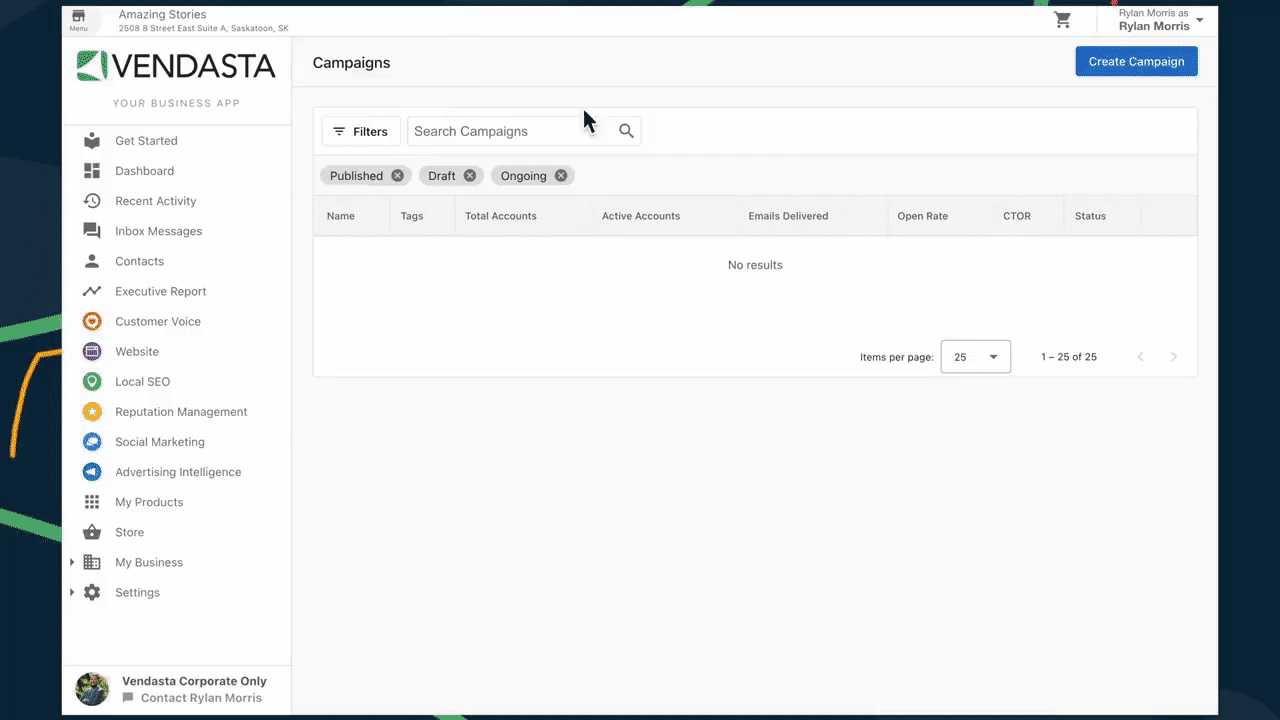The height and width of the screenshot is (720, 1280).
Task: Remove the Published filter chip
Action: coord(397,175)
